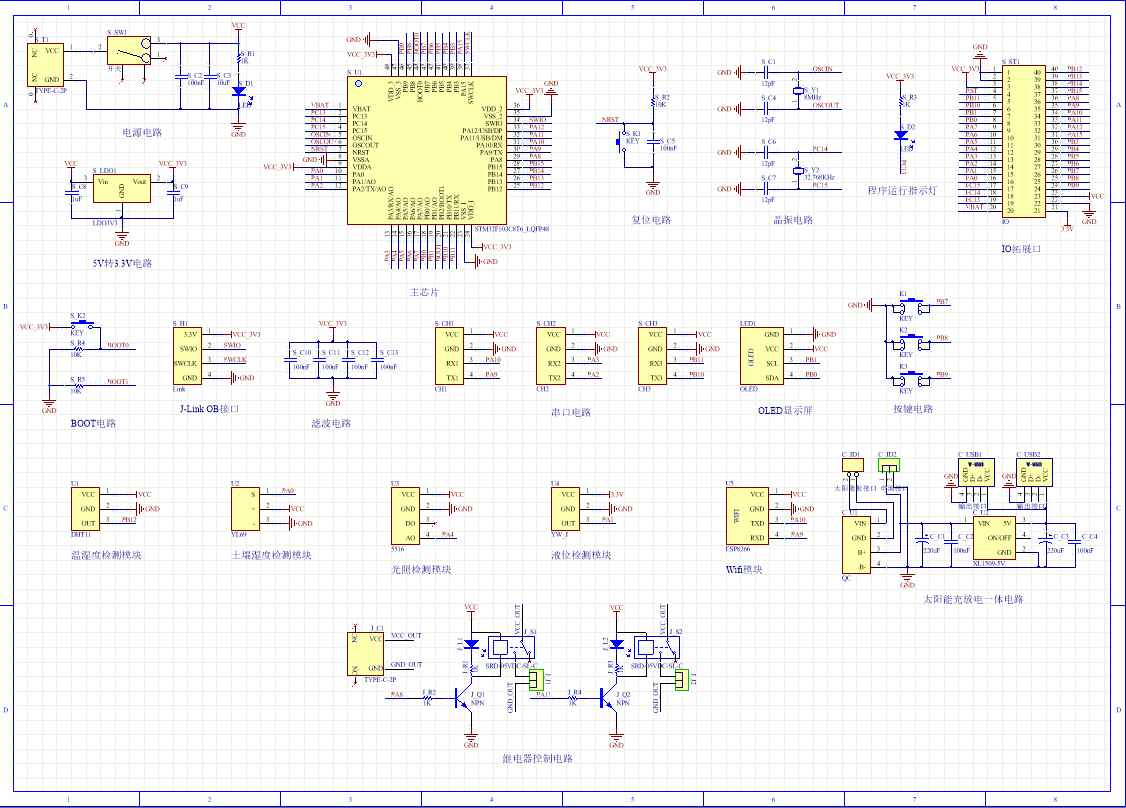This screenshot has width=1126, height=808.
Task: Click the 液位检测模块 label
Action: pyautogui.click(x=581, y=555)
